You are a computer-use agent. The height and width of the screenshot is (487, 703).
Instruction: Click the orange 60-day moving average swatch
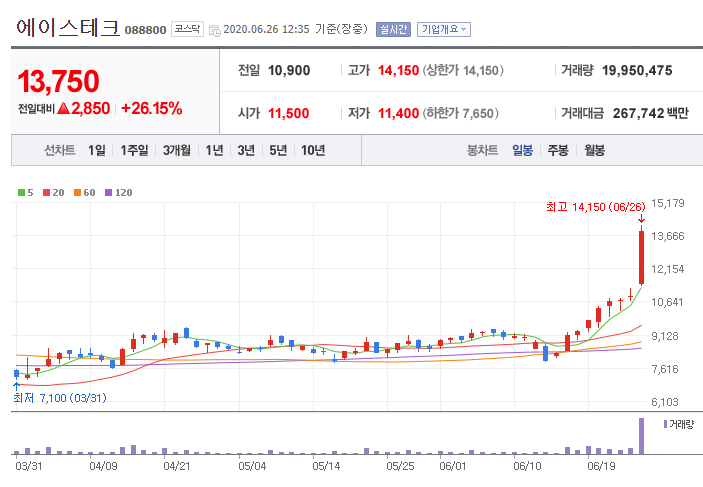(78, 193)
